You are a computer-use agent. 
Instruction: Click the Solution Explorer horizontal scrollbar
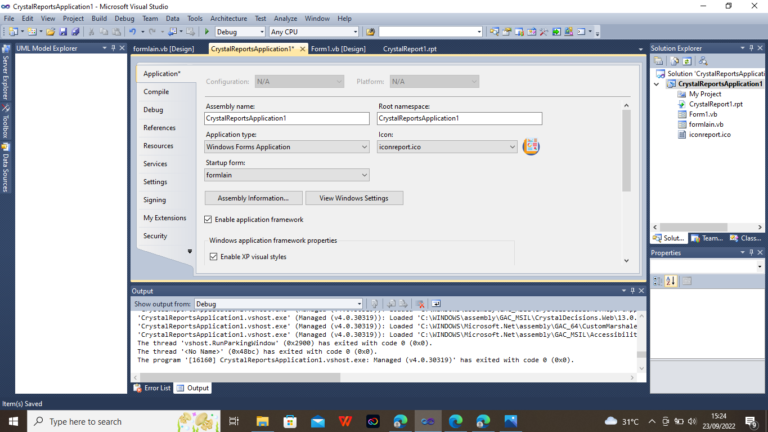(x=694, y=227)
